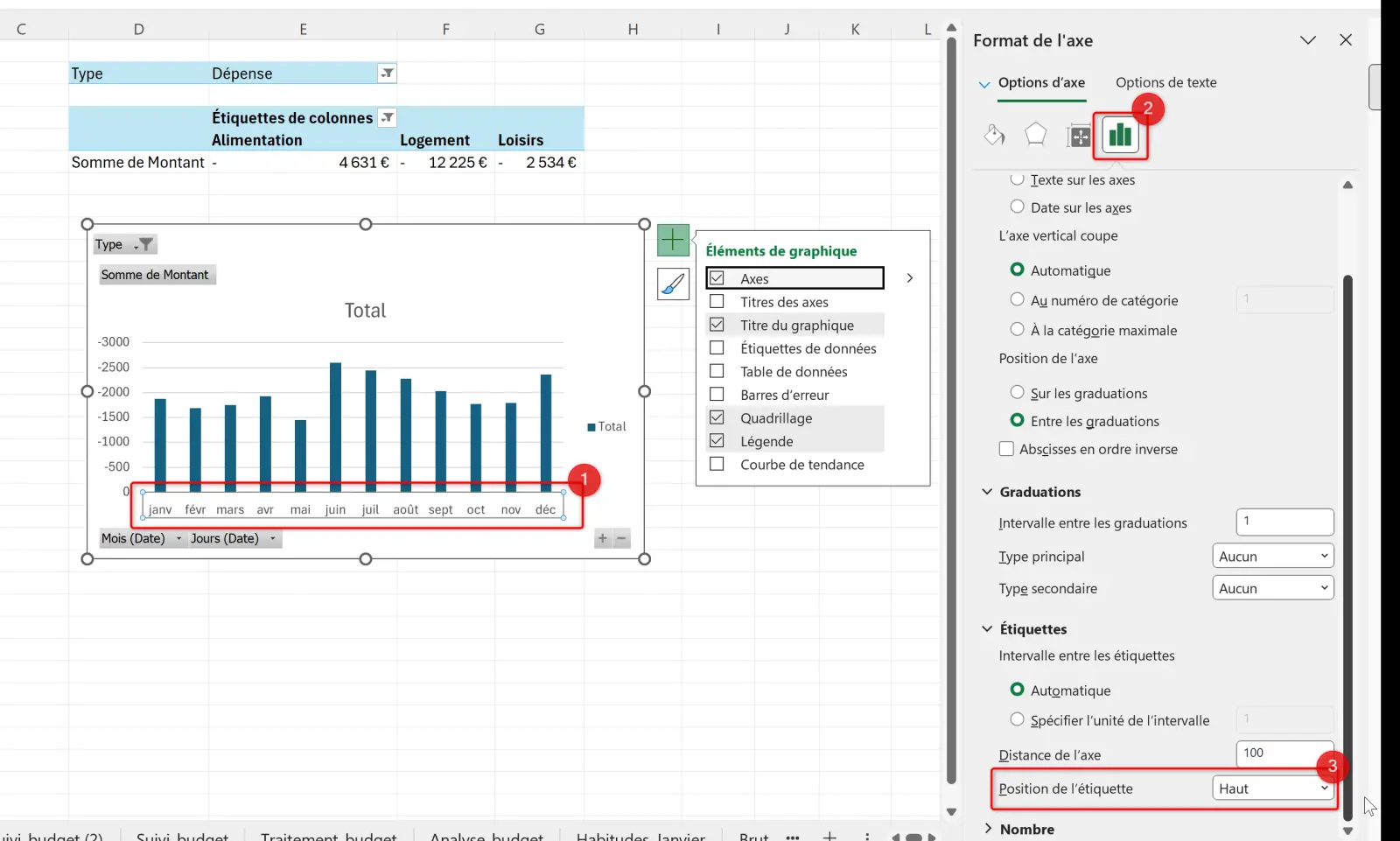Click the worksheet scroll-down arrow

[x=951, y=812]
